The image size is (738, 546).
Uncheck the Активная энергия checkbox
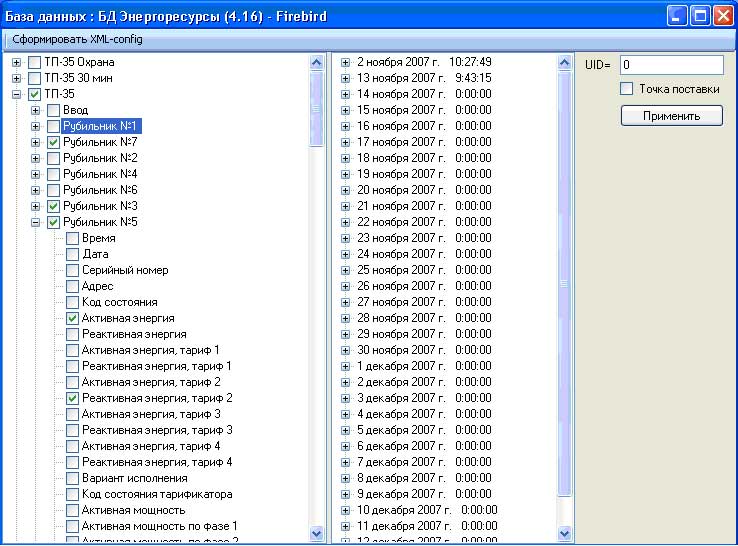click(x=72, y=318)
